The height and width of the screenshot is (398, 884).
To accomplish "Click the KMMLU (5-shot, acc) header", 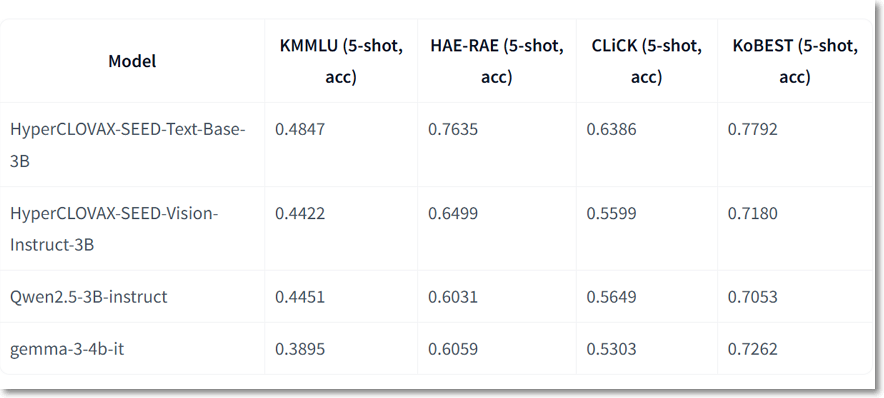I will coord(341,61).
